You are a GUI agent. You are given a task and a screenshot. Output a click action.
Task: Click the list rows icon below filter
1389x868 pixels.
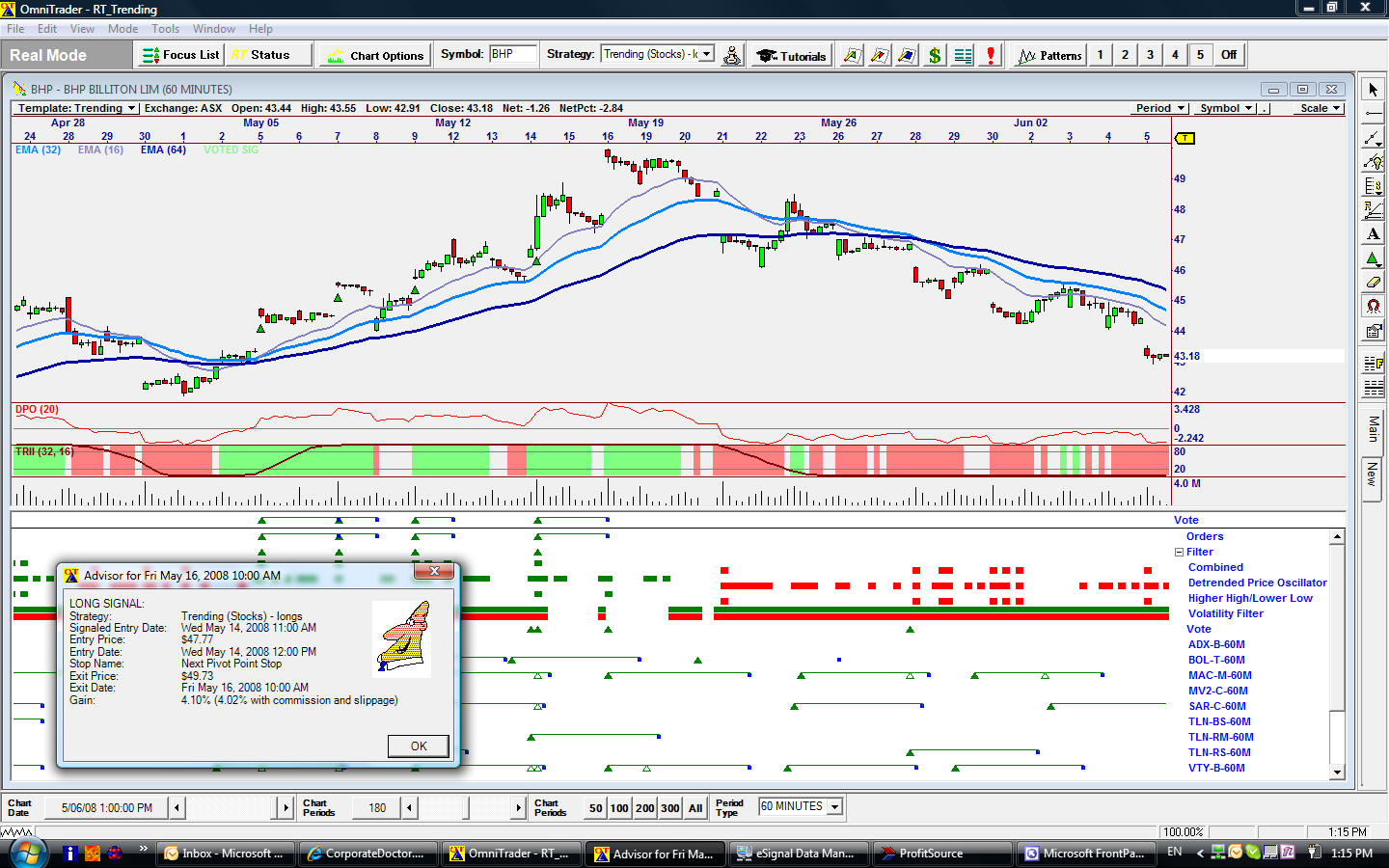(x=1373, y=389)
